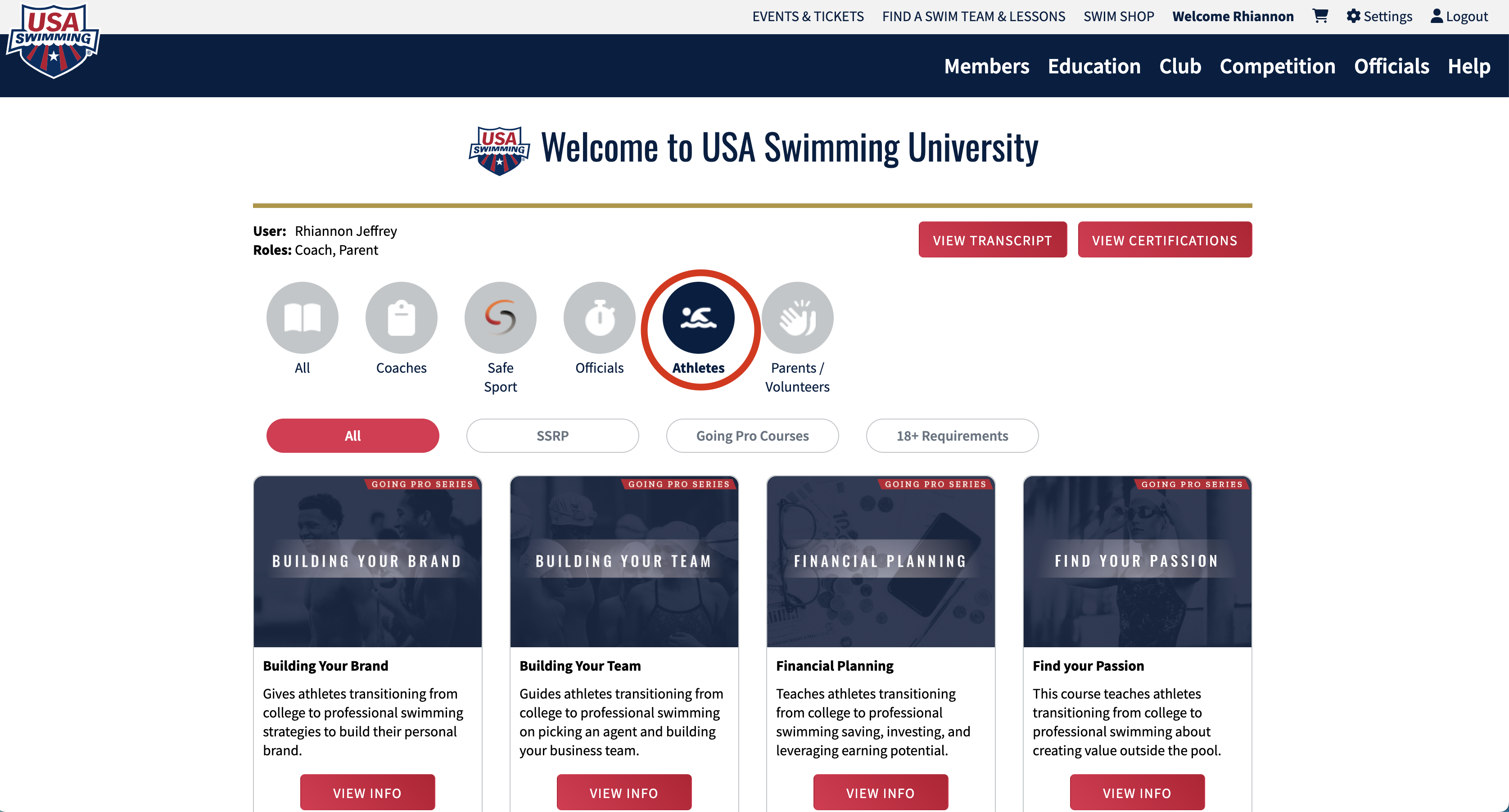Enable the Going Pro Courses filter
The image size is (1509, 812).
point(752,435)
